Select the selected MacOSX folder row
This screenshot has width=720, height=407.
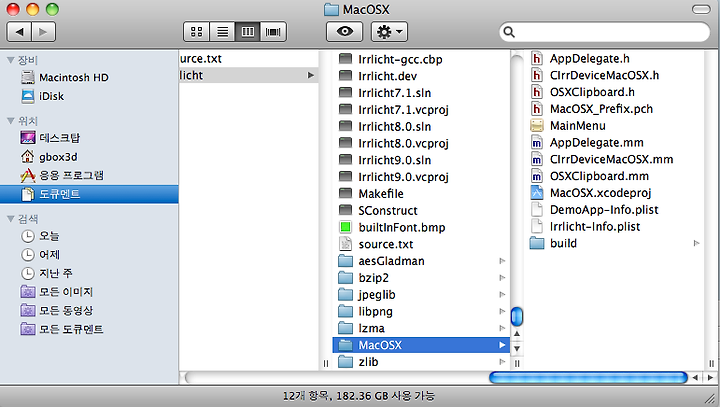pos(421,345)
